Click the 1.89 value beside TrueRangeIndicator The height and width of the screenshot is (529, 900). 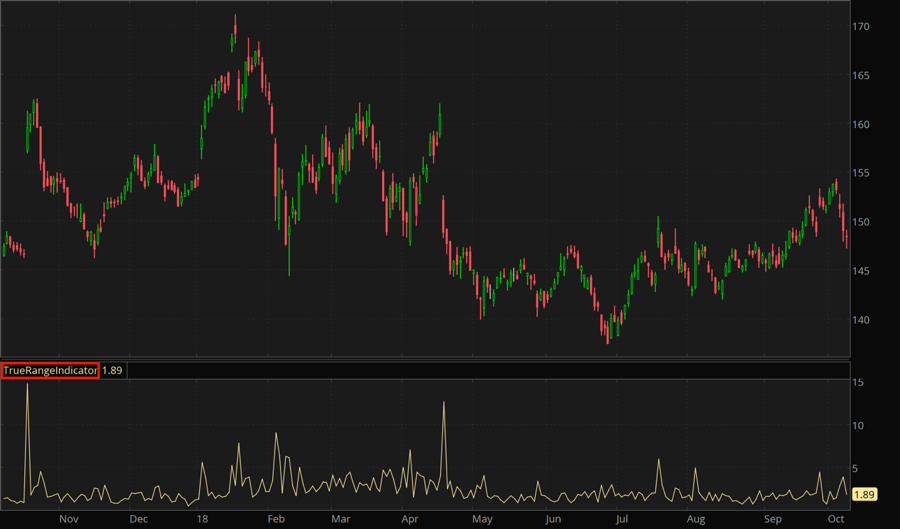112,370
